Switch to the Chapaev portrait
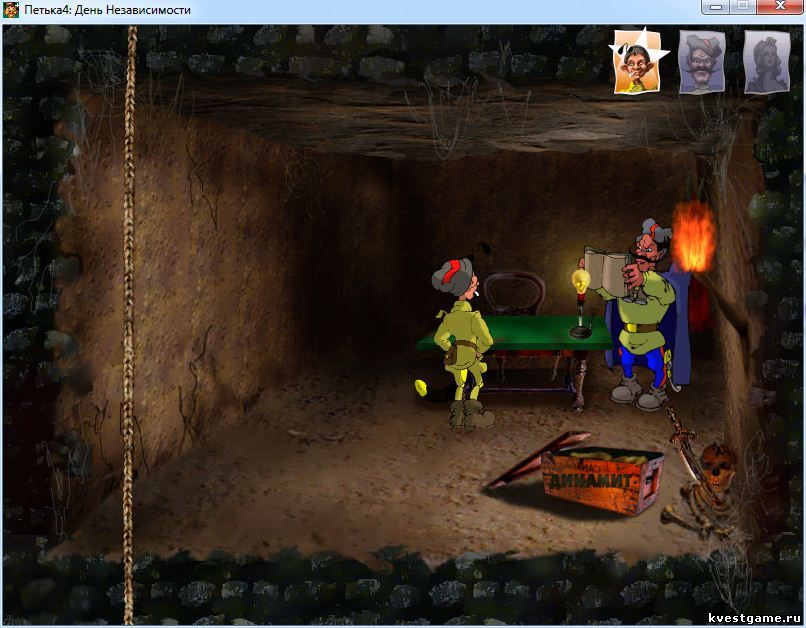The image size is (806, 628). coord(702,62)
